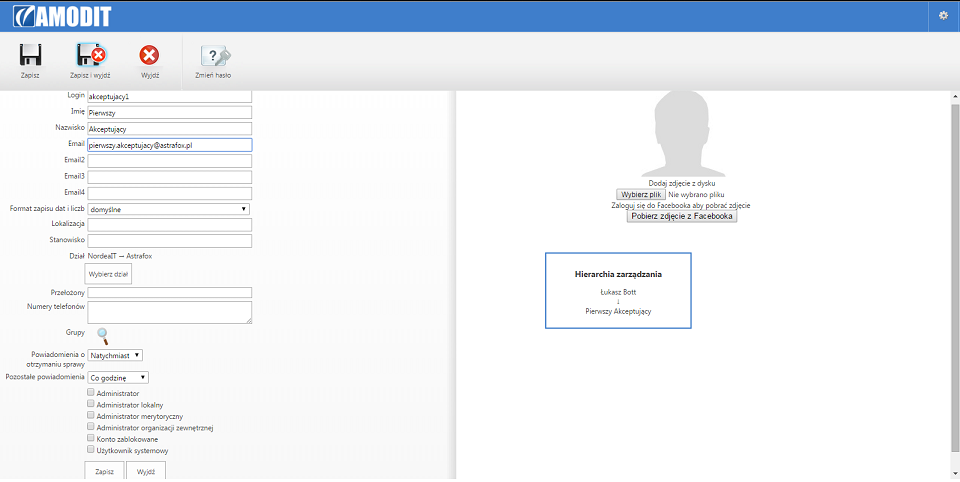Screen dimensions: 960x482
Task: Click the Grupy magnifying glass icon
Action: [x=102, y=335]
